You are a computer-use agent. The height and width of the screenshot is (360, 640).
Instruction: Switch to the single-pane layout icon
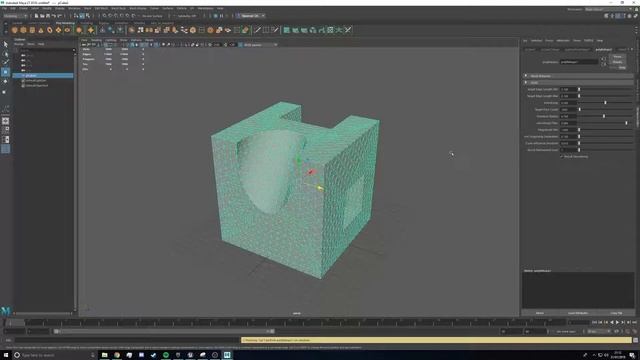6,121
